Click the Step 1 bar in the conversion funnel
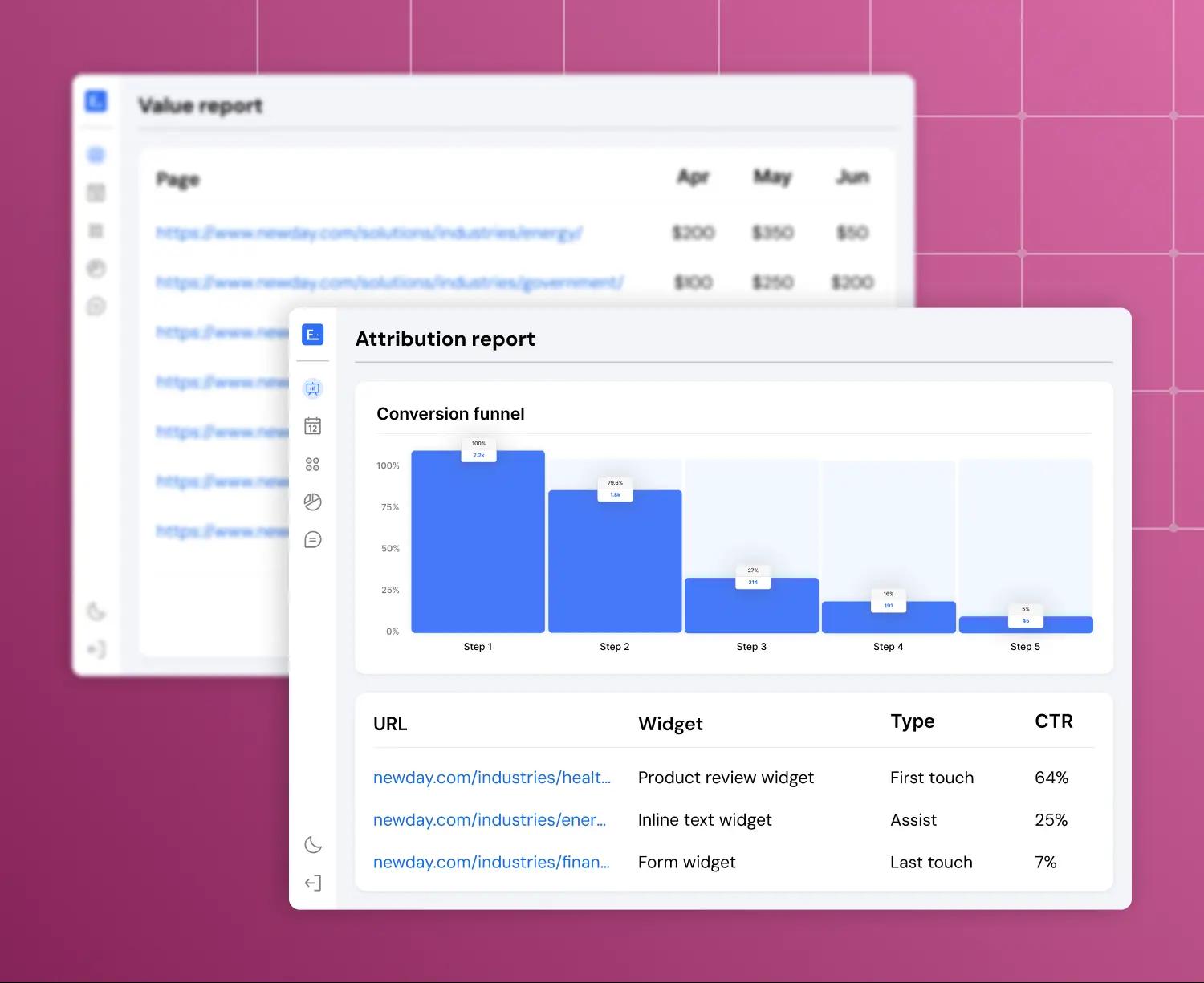The height and width of the screenshot is (983, 1204). (x=478, y=542)
